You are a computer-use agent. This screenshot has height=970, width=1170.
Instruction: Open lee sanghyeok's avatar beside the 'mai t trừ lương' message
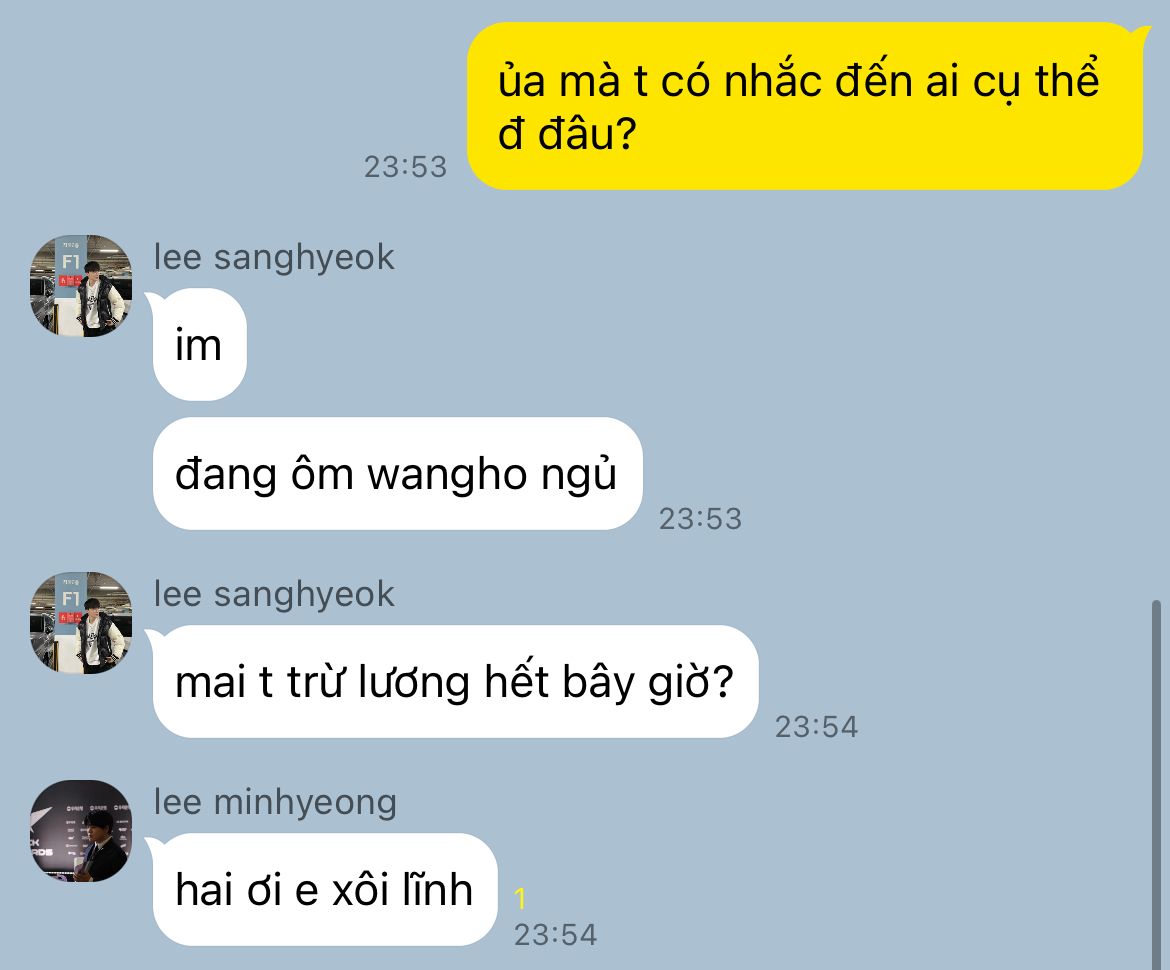coord(81,623)
